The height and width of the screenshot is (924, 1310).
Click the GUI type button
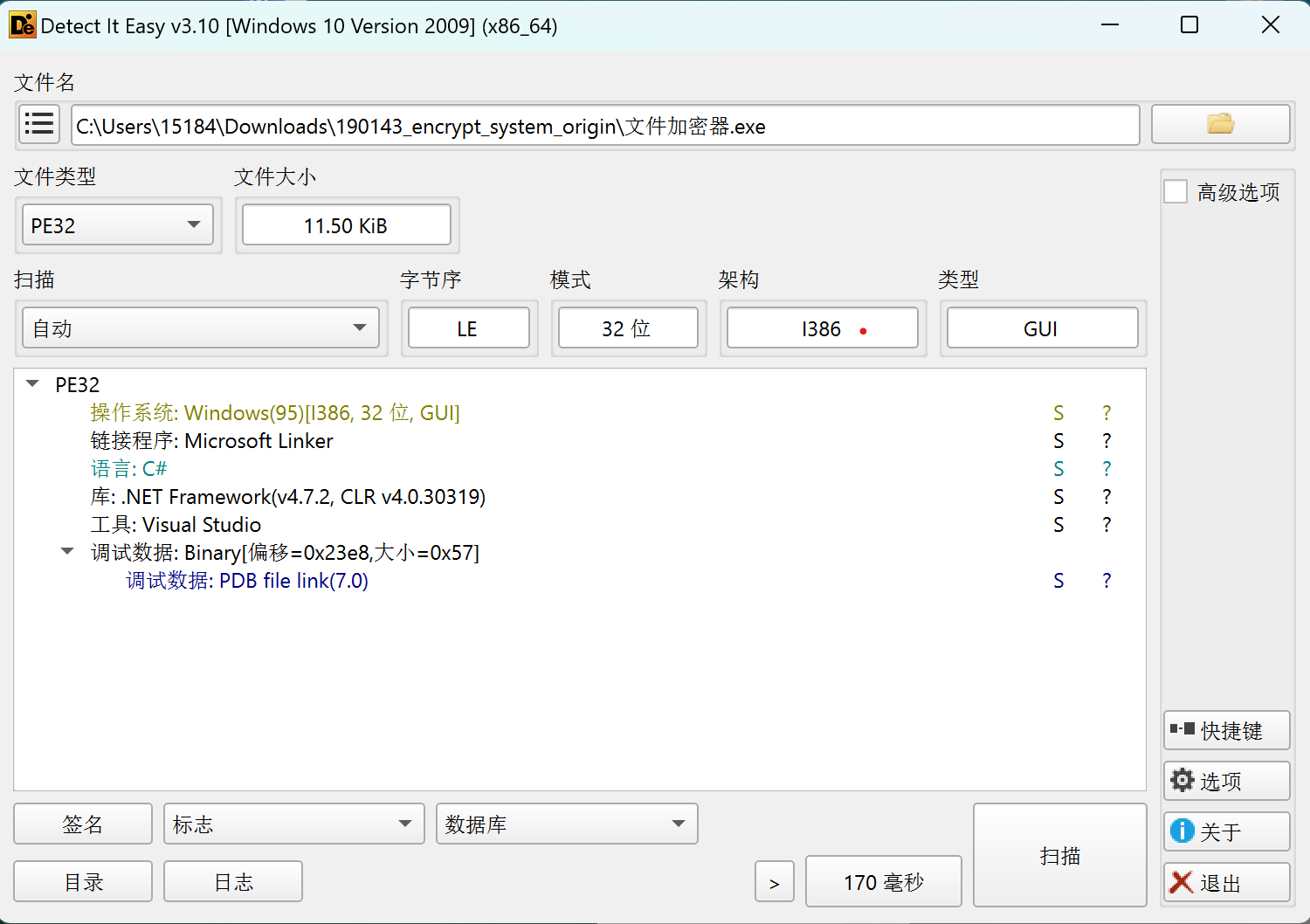click(1043, 328)
